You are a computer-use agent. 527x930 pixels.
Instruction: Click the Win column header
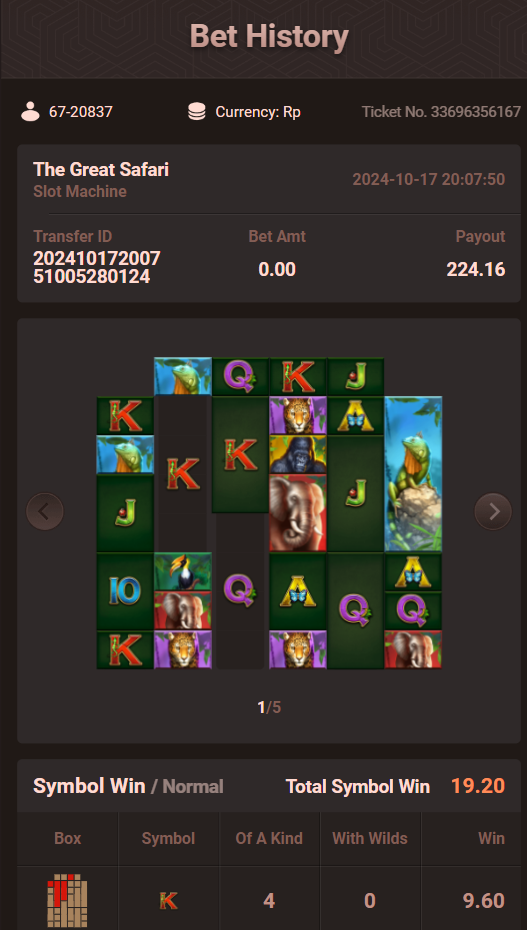491,838
